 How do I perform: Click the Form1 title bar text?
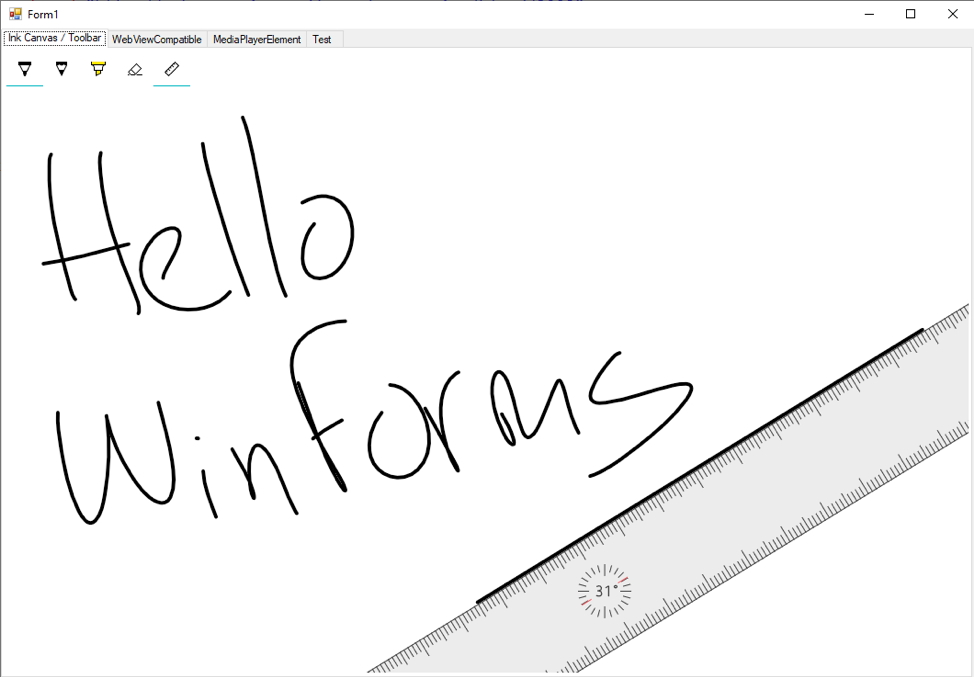pyautogui.click(x=42, y=14)
